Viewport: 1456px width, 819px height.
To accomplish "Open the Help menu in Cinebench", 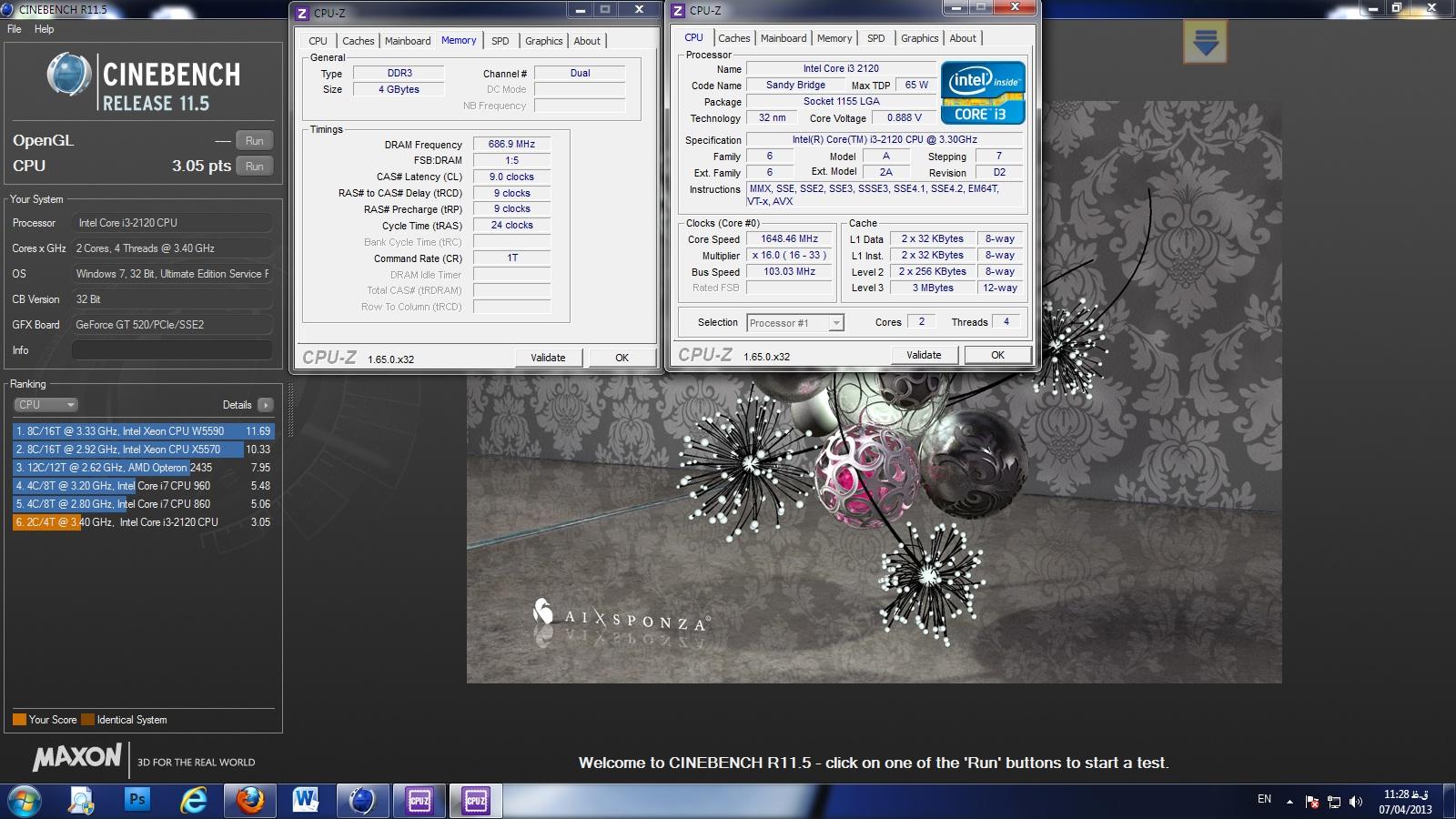I will click(44, 29).
